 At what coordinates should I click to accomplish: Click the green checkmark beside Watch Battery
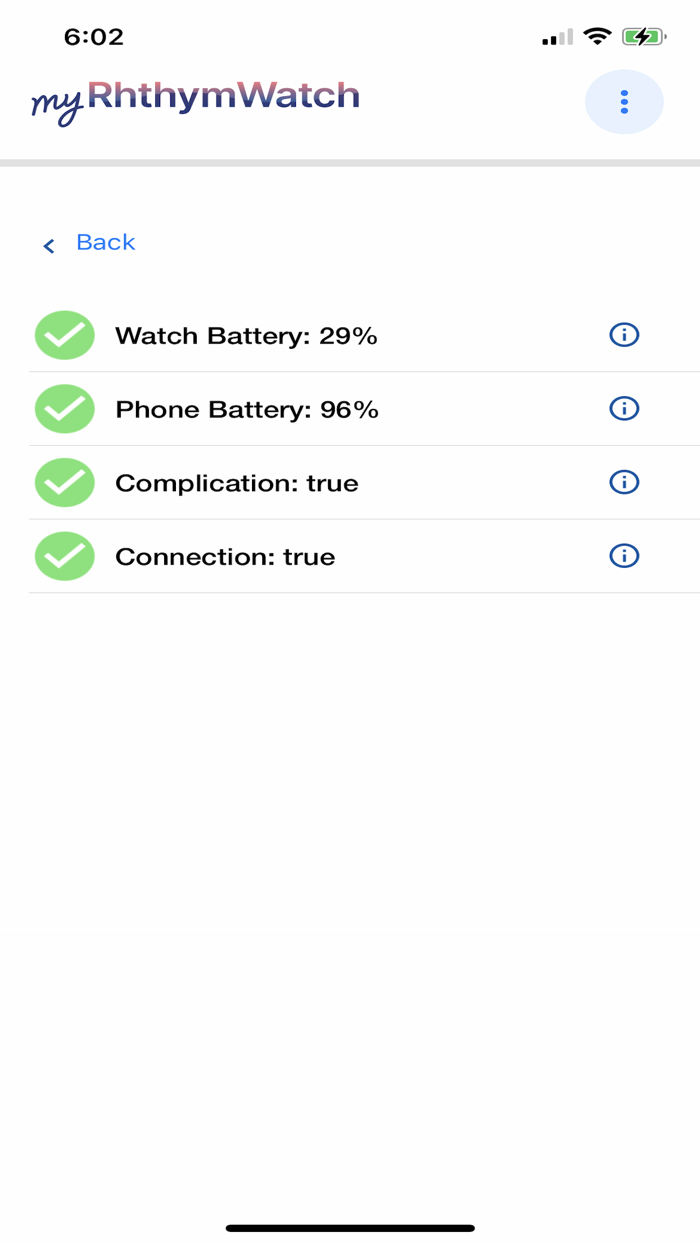pyautogui.click(x=64, y=335)
